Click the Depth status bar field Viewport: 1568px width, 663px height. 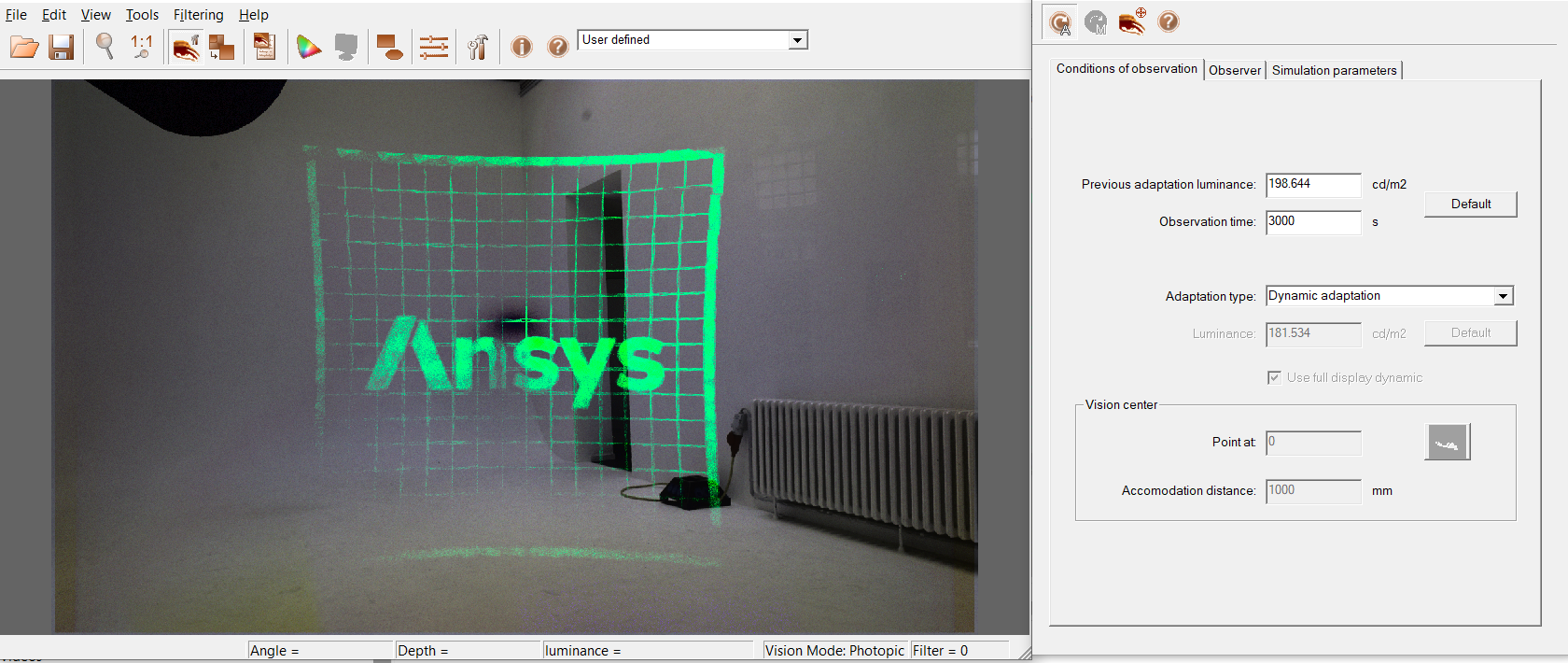click(x=469, y=651)
